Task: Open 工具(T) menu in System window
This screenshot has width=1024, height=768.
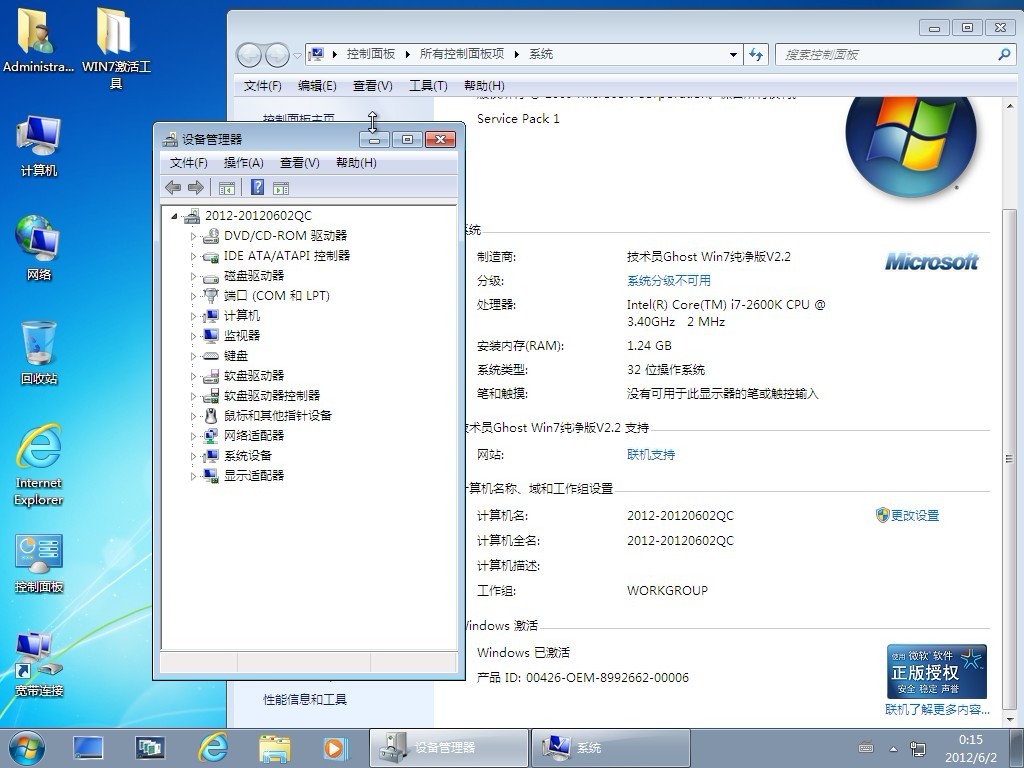Action: click(x=428, y=86)
